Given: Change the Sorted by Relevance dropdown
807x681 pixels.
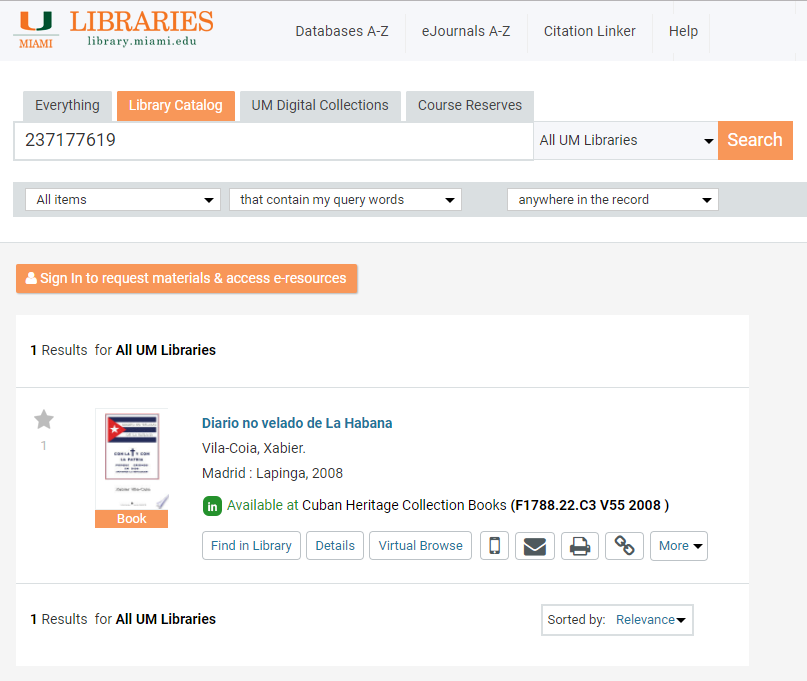Looking at the screenshot, I should (x=617, y=620).
